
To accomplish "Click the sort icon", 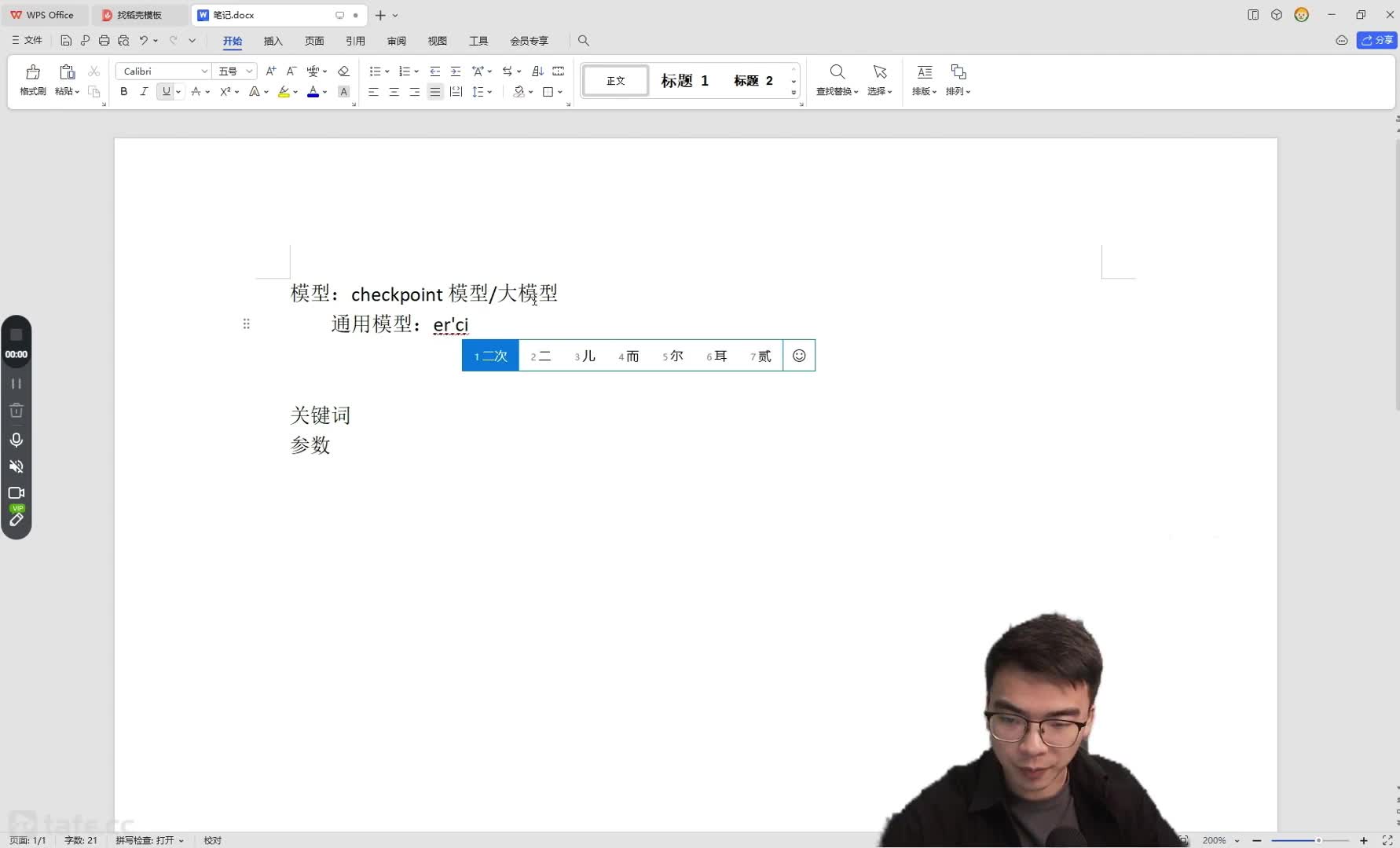I will coord(537,71).
